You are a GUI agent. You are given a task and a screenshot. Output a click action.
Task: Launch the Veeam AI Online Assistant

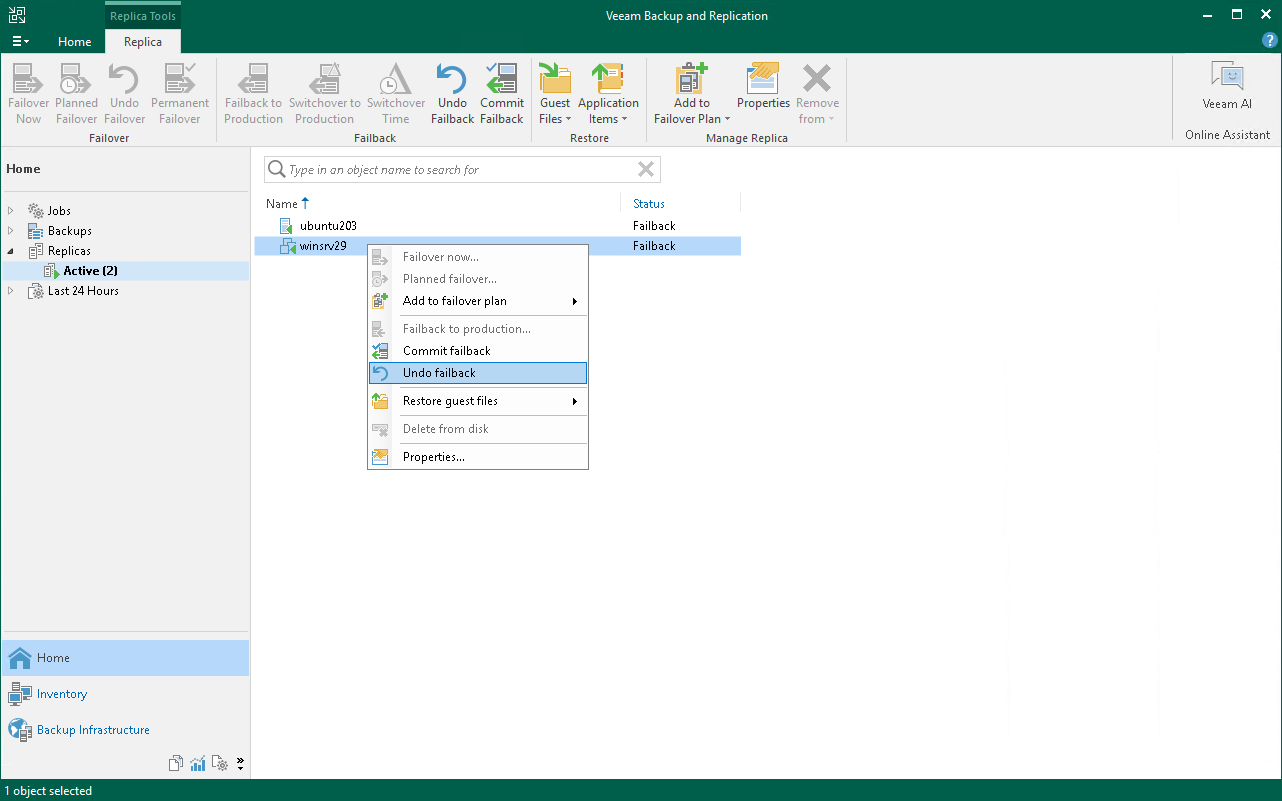point(1227,86)
